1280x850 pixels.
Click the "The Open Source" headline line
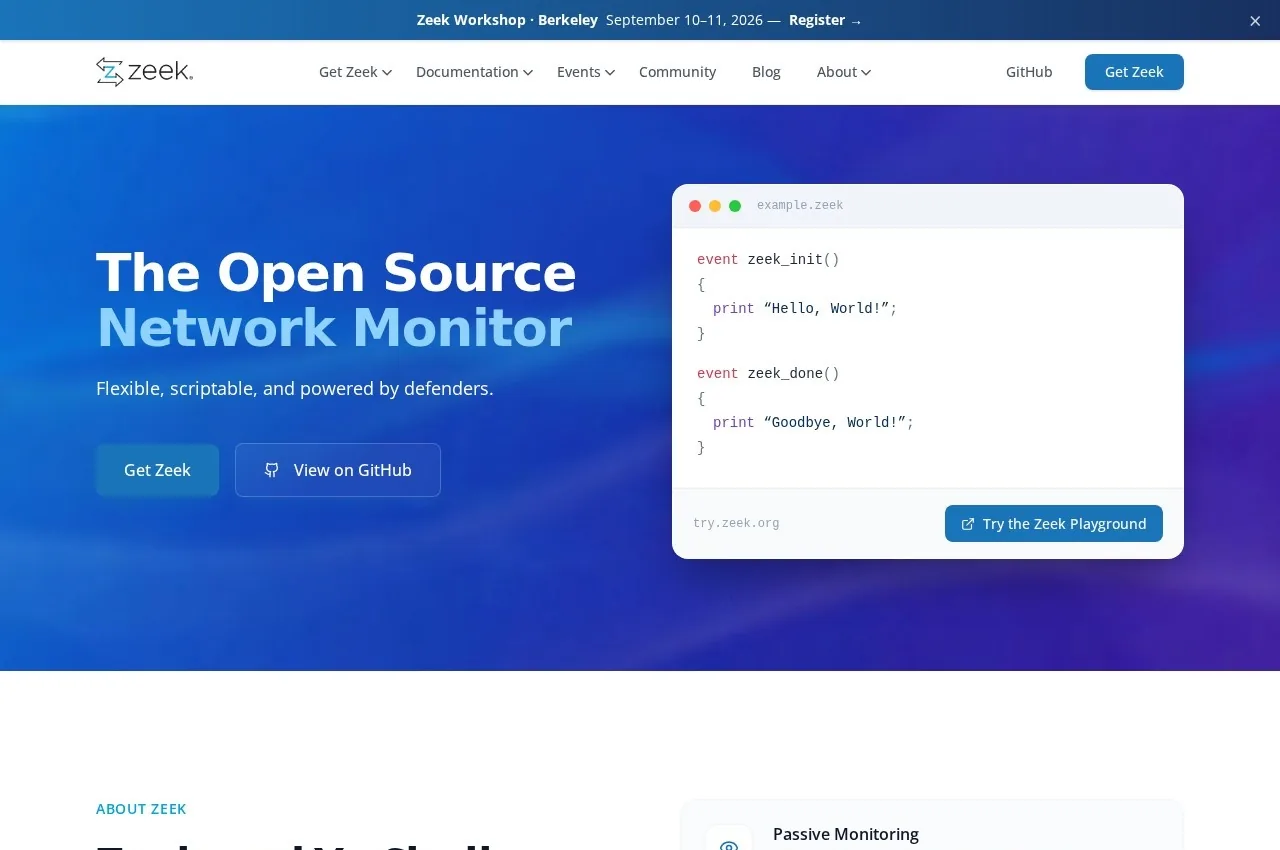[x=336, y=272]
